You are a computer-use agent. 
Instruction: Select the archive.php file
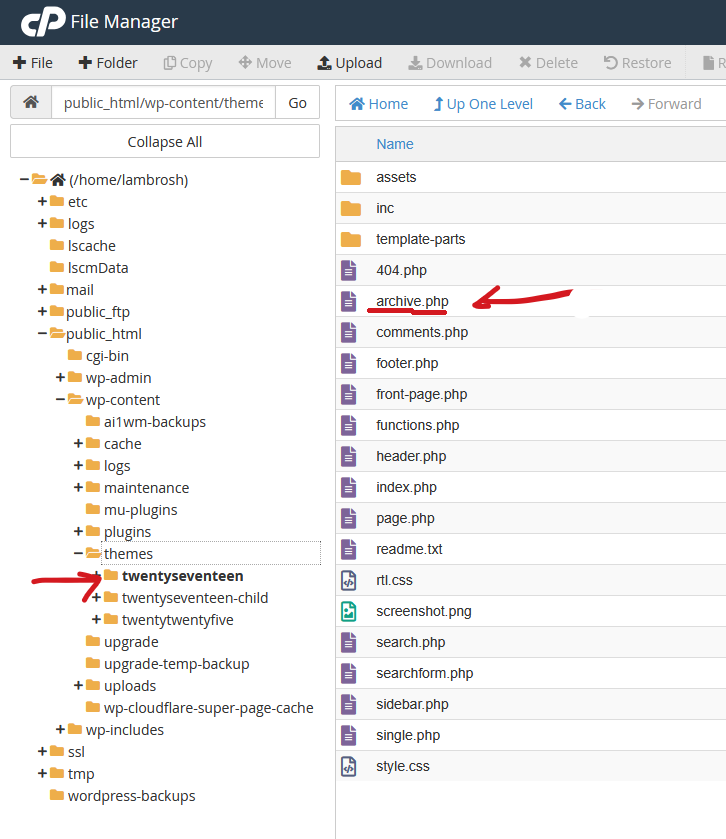click(x=412, y=301)
